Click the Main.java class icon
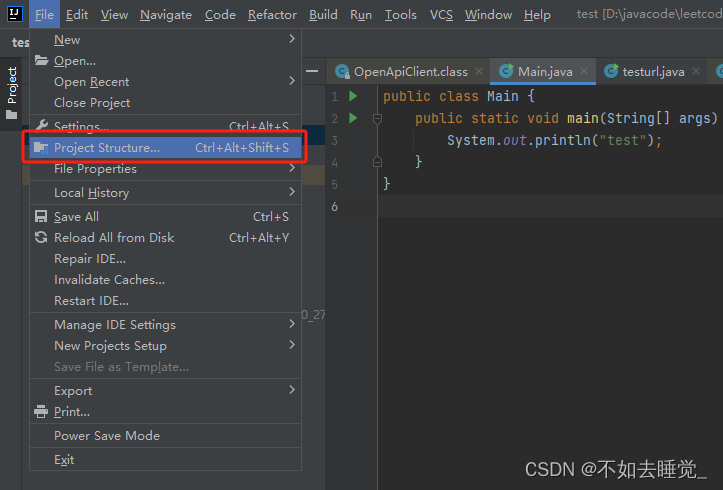The width and height of the screenshot is (723, 490). tap(506, 71)
